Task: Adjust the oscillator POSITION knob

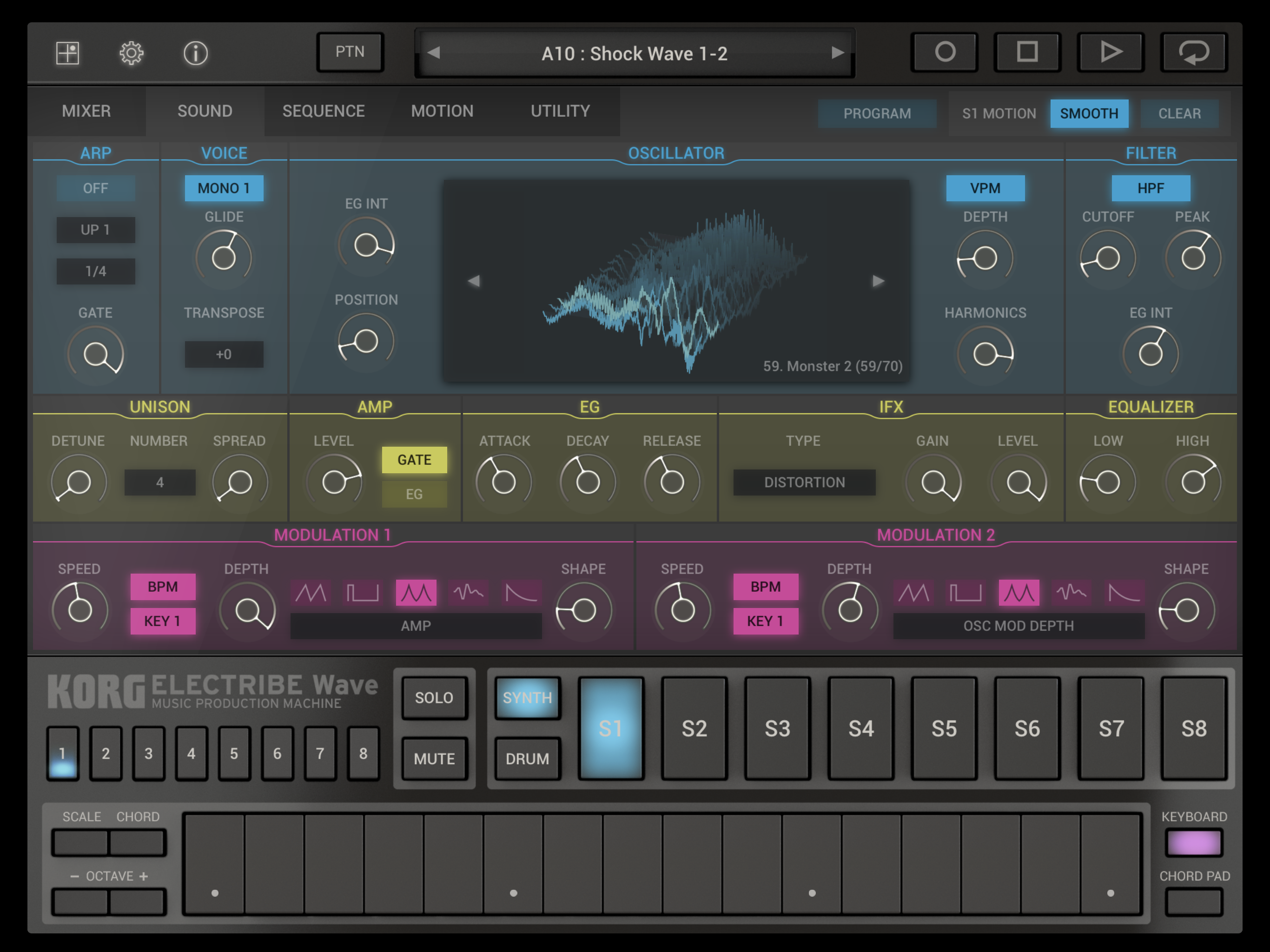Action: tap(366, 341)
